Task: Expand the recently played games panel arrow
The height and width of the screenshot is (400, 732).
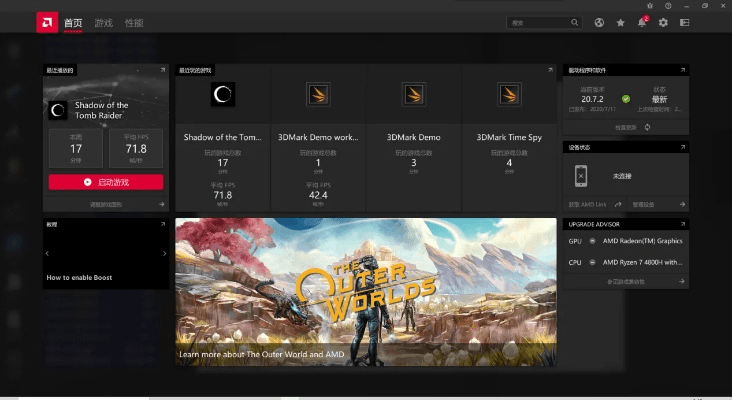Action: tap(549, 70)
